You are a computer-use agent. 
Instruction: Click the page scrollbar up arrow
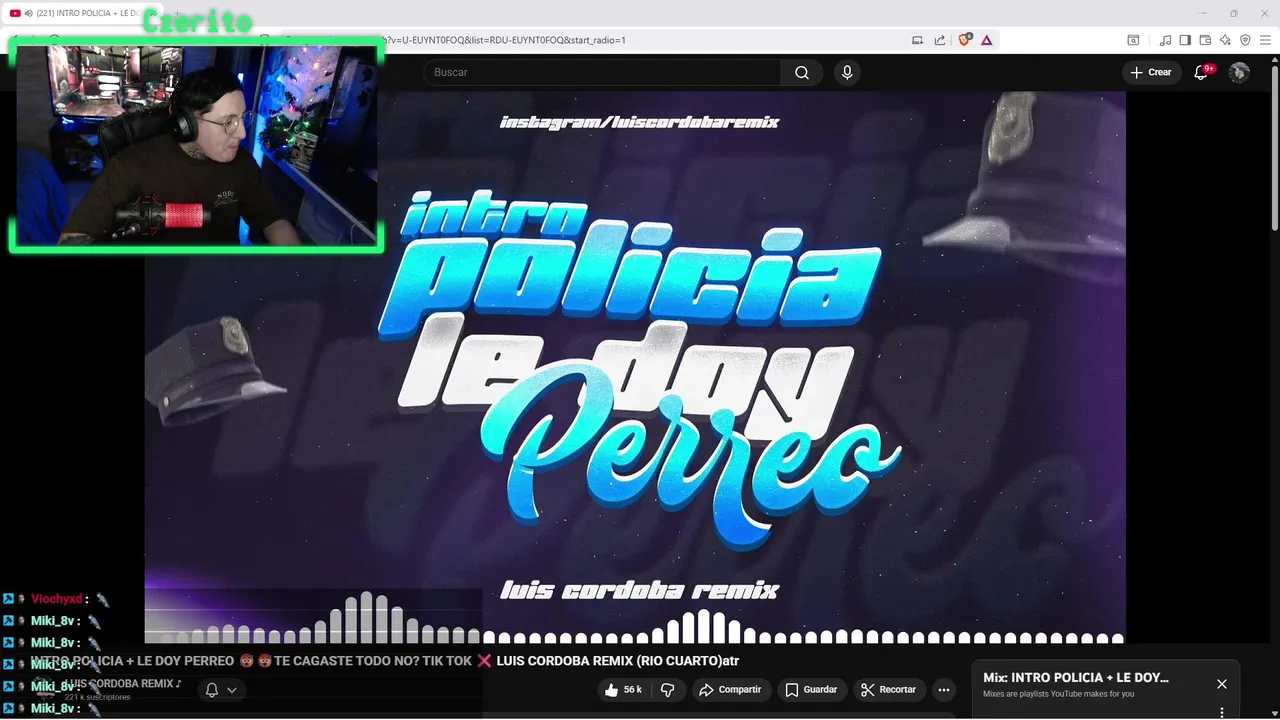coord(1275,62)
